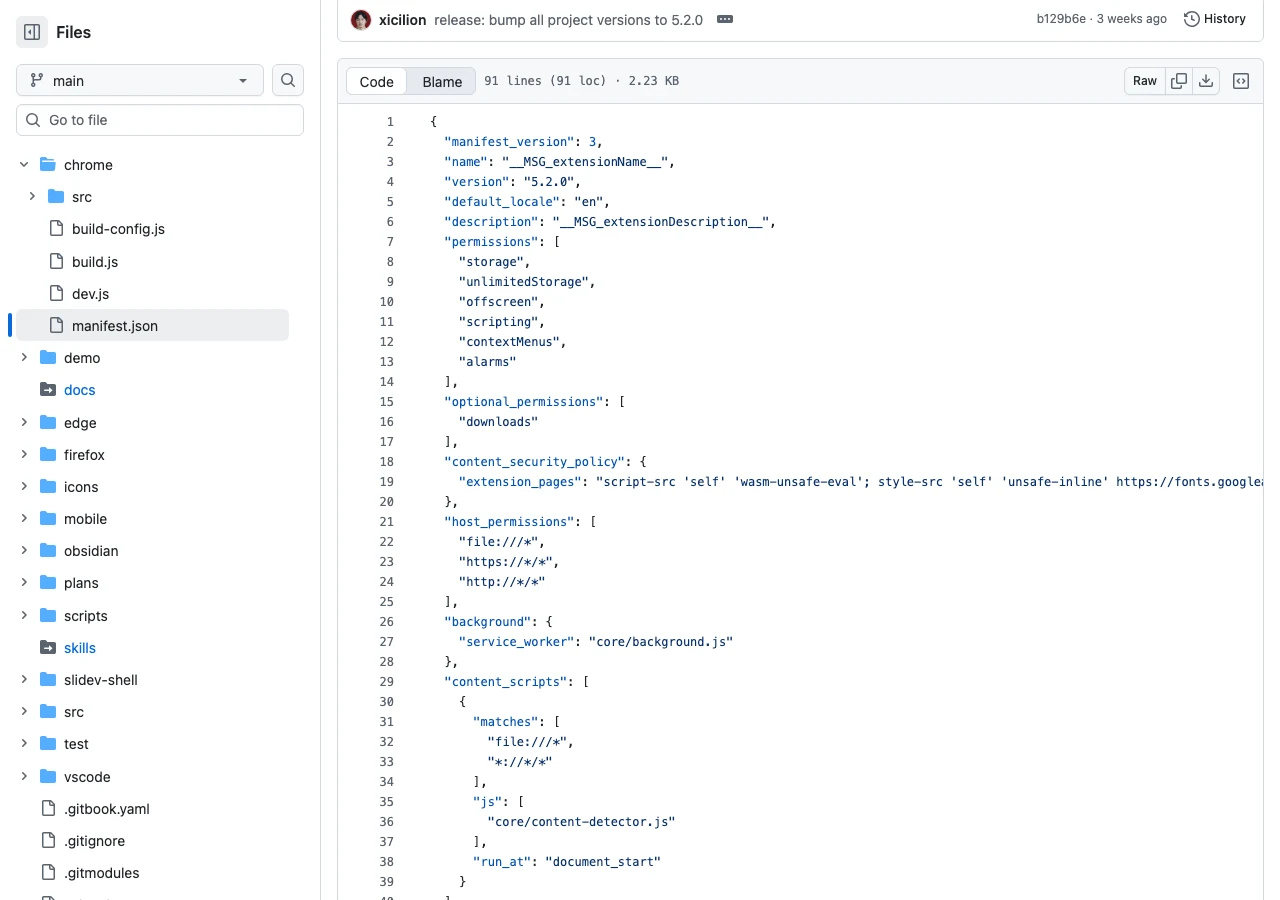
Task: Click the slidev-shell folder icon
Action: tap(48, 680)
